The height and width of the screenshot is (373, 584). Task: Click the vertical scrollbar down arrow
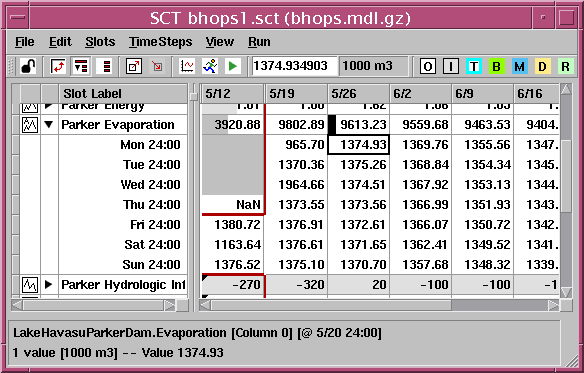click(566, 292)
